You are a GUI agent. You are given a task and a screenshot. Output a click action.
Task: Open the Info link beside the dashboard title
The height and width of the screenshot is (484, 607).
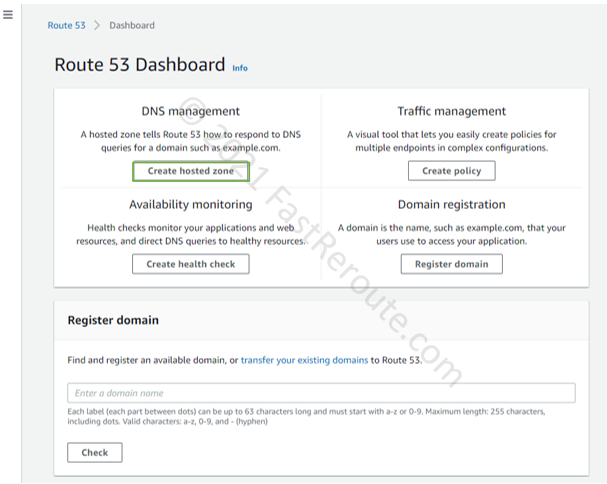pos(240,68)
